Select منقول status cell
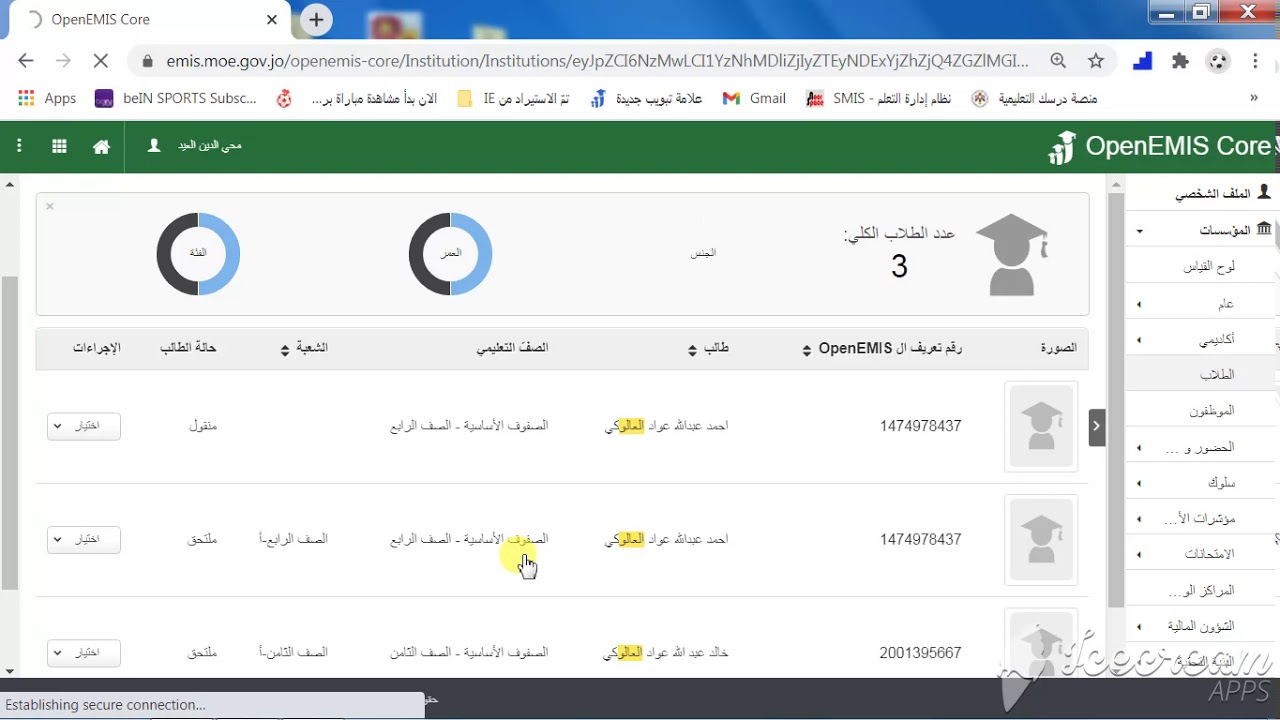 (x=203, y=426)
